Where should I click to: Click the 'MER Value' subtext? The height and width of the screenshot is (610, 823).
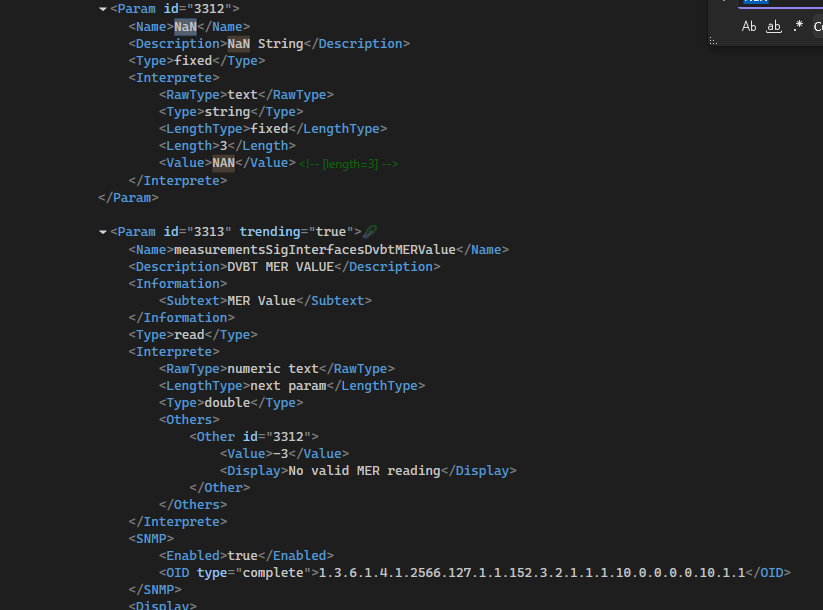pos(261,301)
